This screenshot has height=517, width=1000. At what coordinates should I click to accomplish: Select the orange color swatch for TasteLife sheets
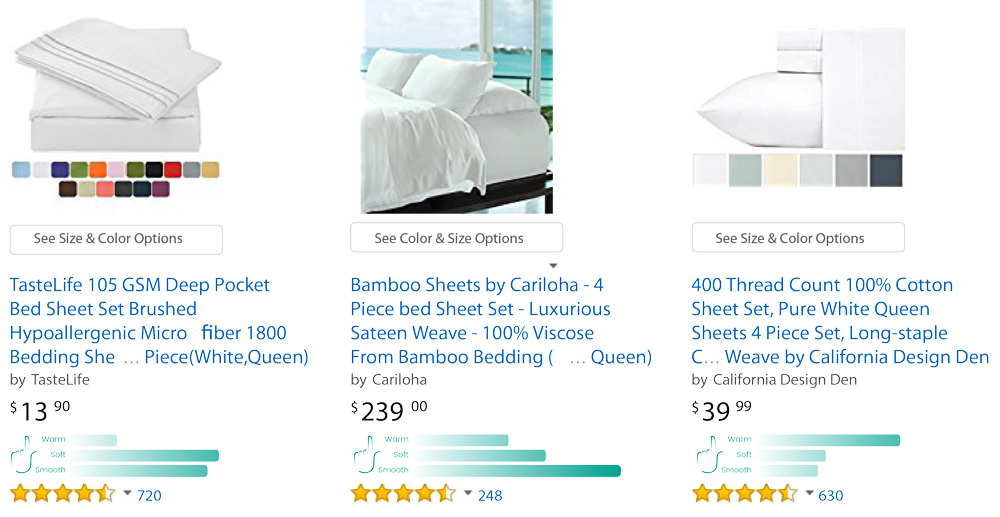click(97, 170)
